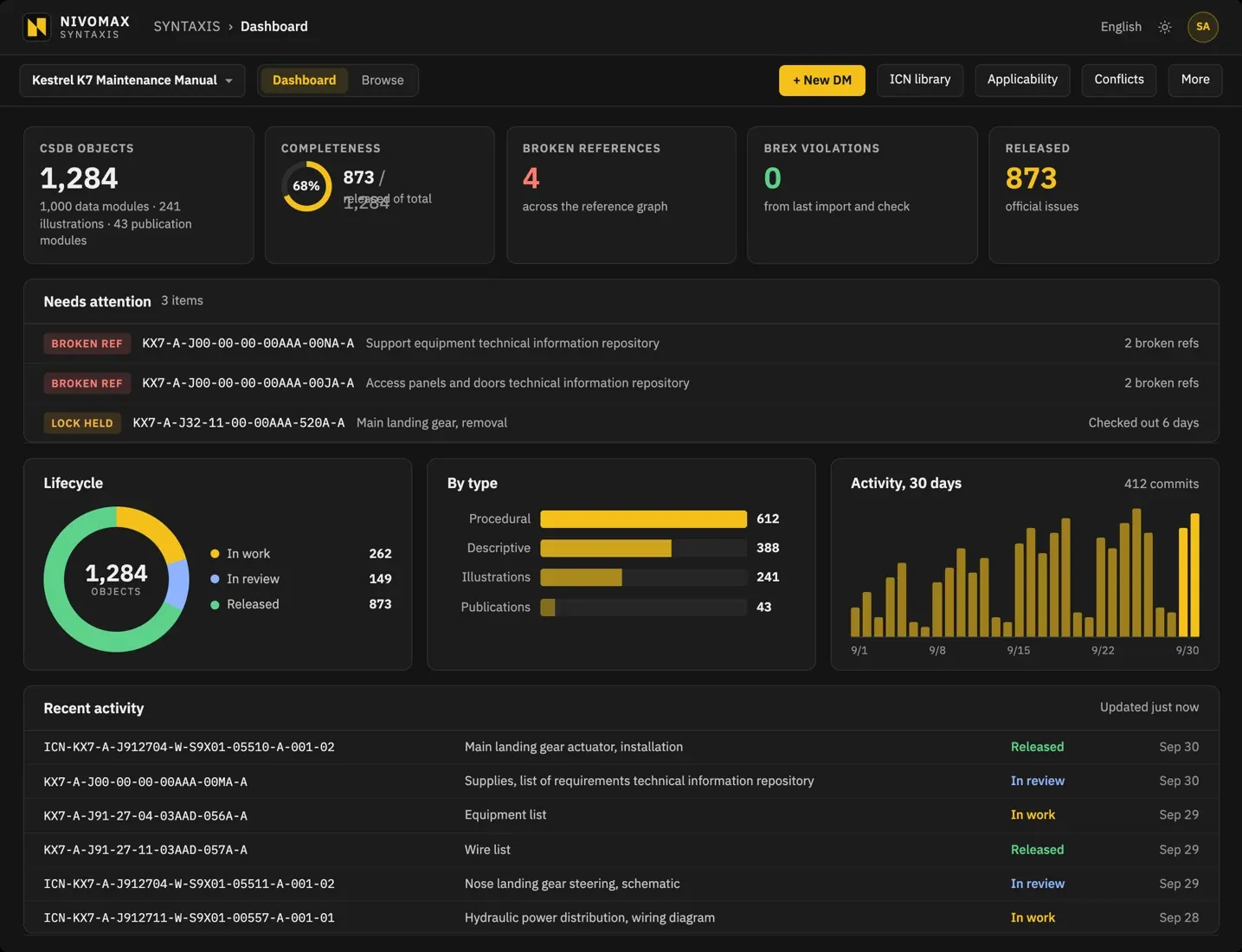Open the More menu
The image size is (1242, 952).
(x=1195, y=80)
